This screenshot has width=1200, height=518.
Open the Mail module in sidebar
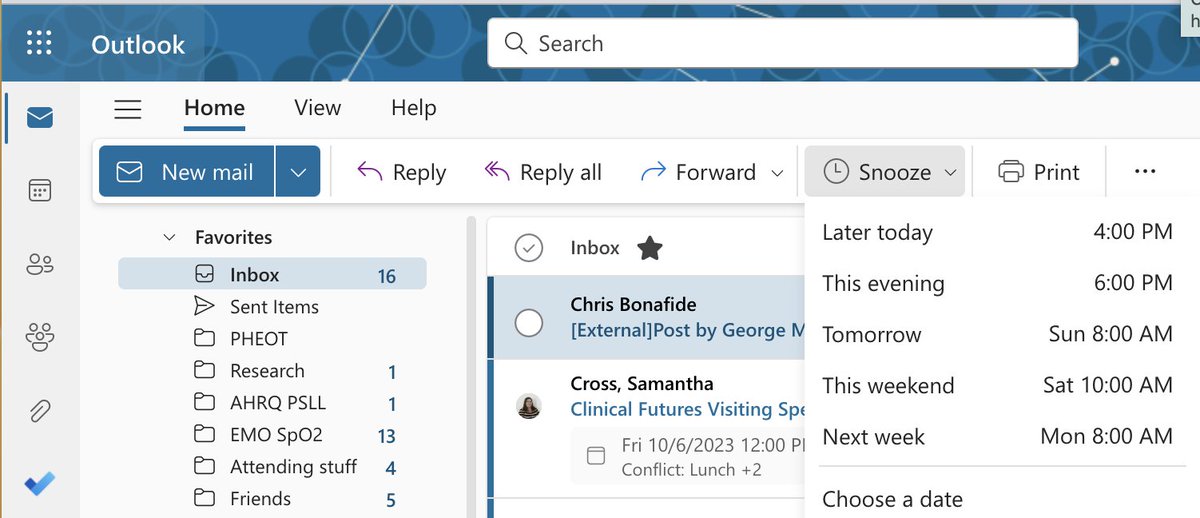pyautogui.click(x=40, y=118)
